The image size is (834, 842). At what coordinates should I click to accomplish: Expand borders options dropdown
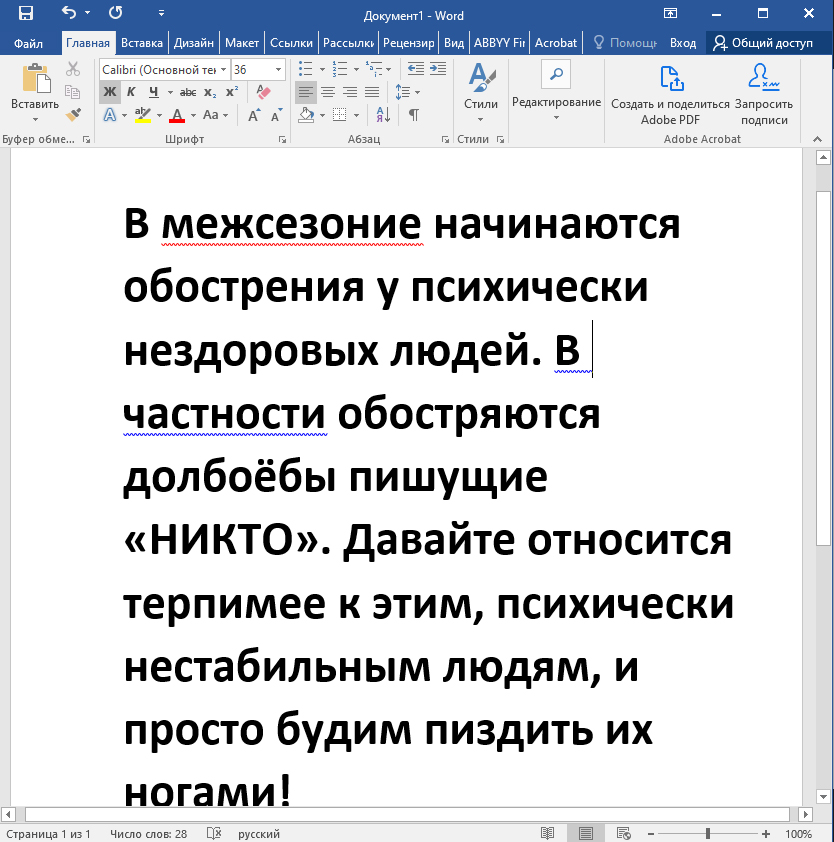click(x=356, y=115)
